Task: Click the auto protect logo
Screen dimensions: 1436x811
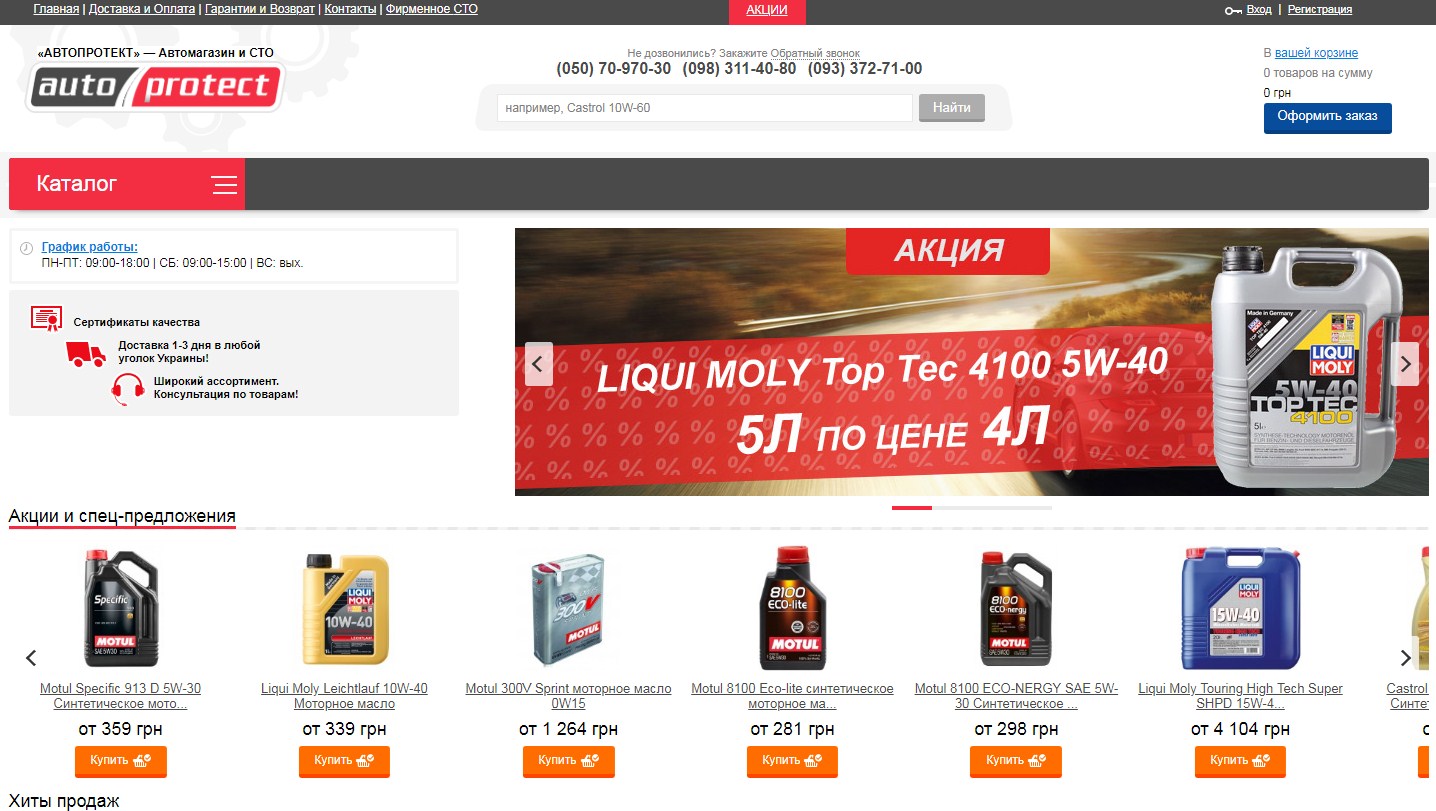Action: point(155,88)
